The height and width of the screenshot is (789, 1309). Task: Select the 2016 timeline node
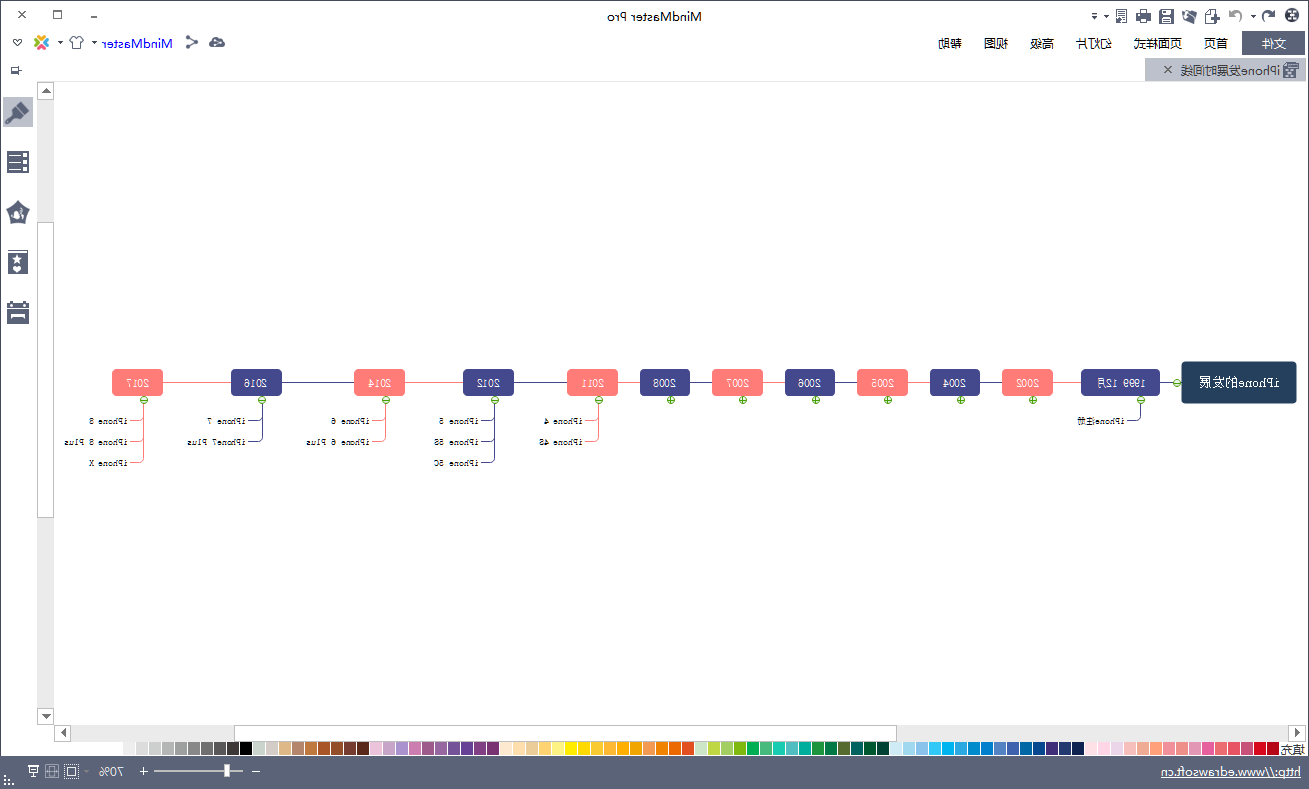click(256, 382)
